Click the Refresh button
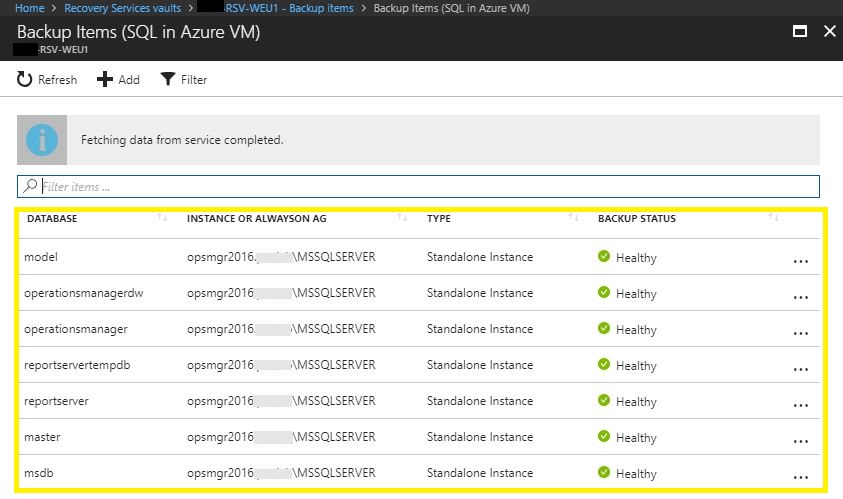 coord(47,80)
